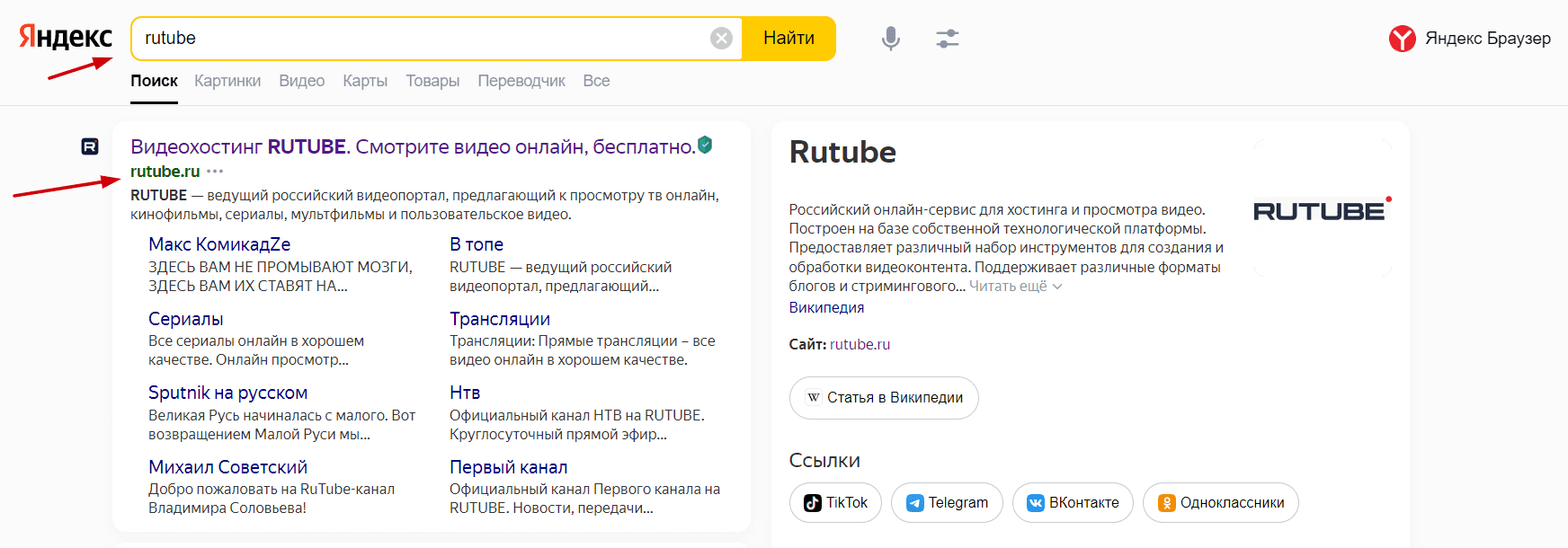Click the Yandex Browser round logo

pos(1402,39)
